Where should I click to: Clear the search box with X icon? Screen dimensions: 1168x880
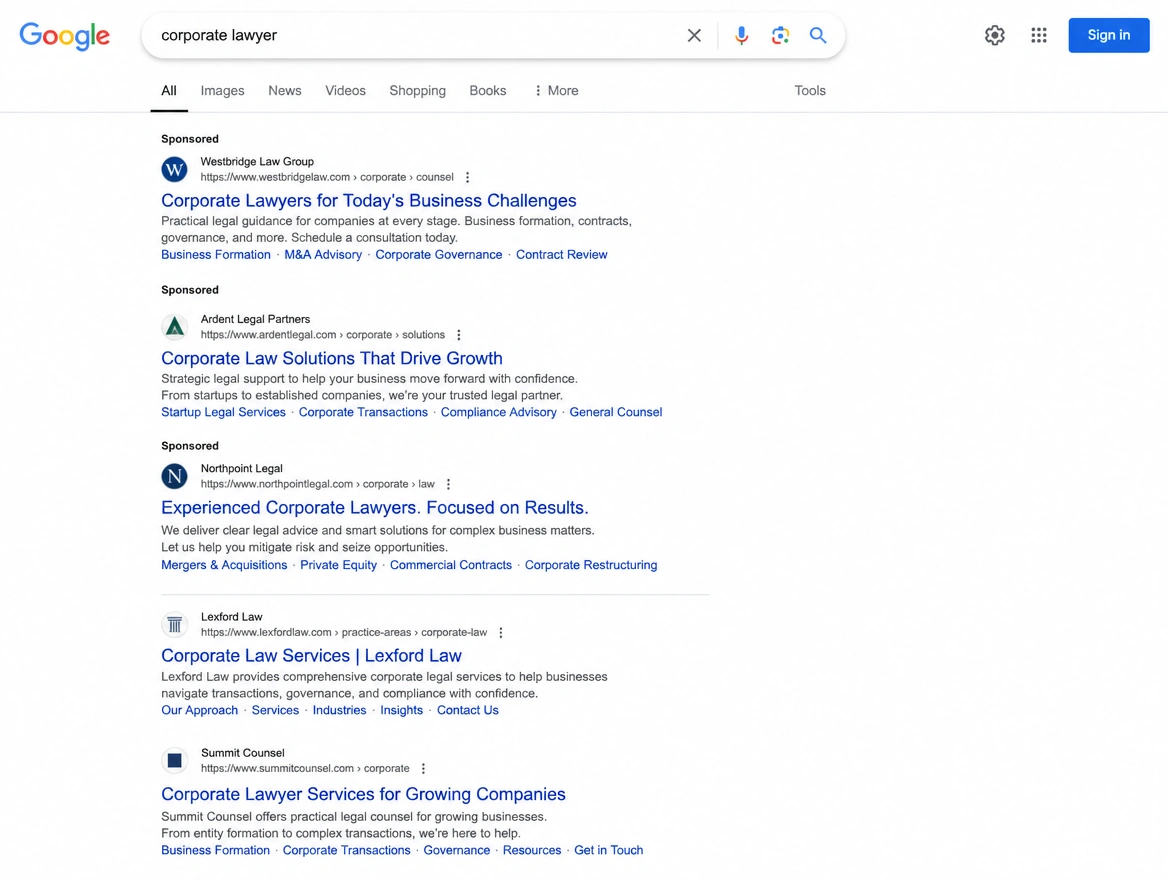(694, 35)
